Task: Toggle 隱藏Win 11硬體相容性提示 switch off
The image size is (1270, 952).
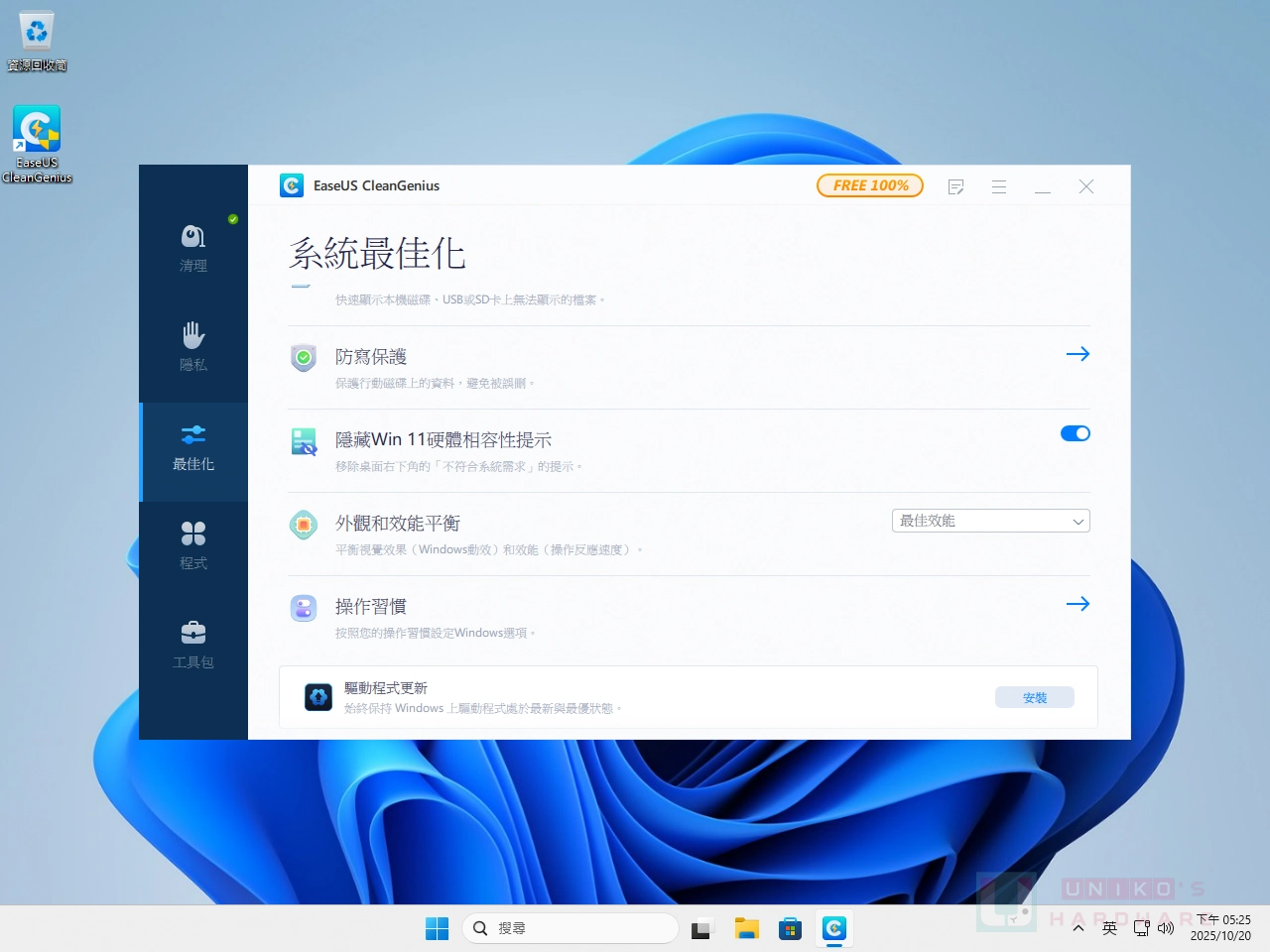Action: click(1075, 433)
